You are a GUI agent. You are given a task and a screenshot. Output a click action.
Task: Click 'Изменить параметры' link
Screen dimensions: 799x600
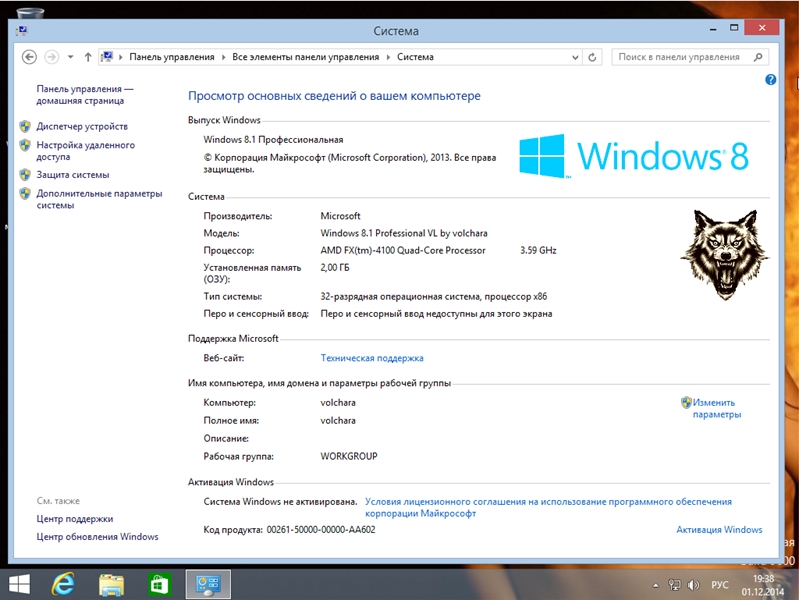pos(716,408)
